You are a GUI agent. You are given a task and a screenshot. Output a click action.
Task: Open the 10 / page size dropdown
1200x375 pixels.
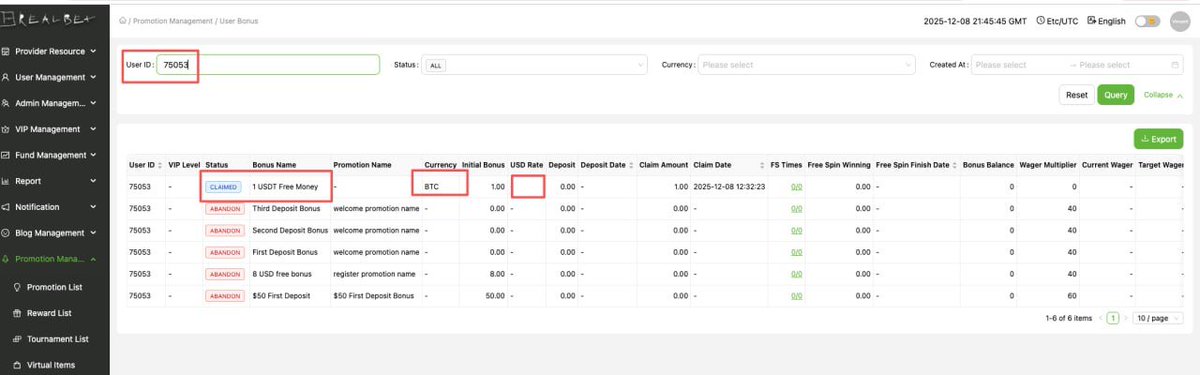click(1157, 317)
